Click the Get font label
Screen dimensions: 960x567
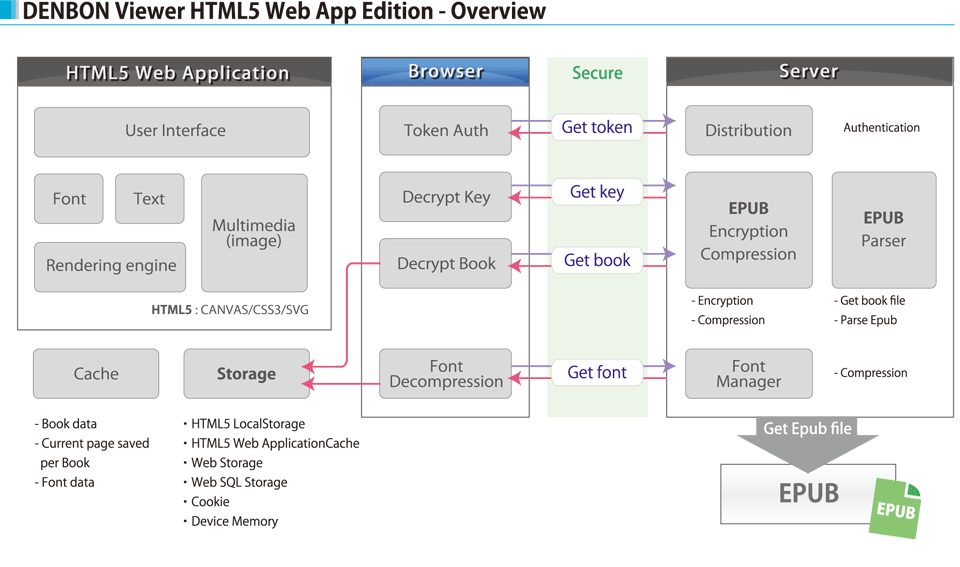click(597, 372)
